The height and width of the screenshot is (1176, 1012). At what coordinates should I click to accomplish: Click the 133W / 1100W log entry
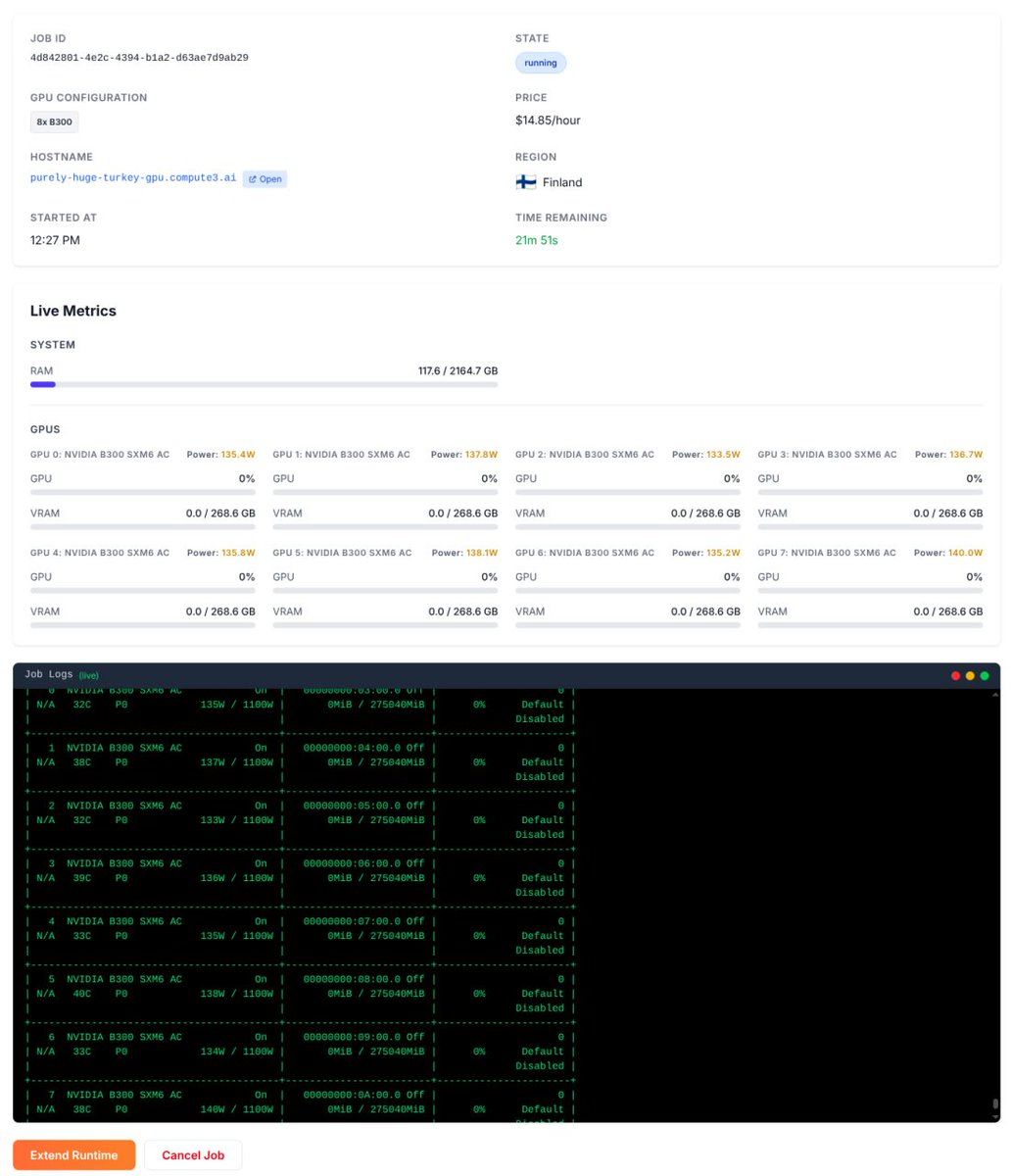(236, 820)
